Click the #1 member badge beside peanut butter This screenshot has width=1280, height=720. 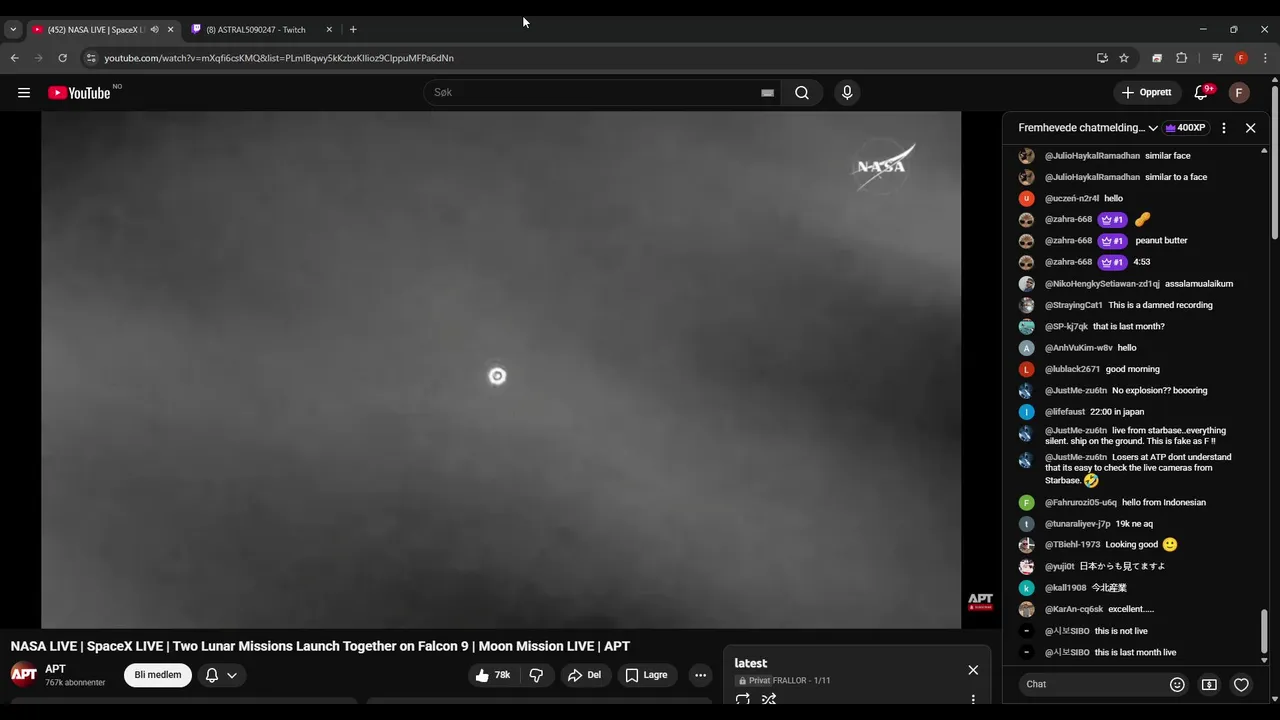point(1112,241)
